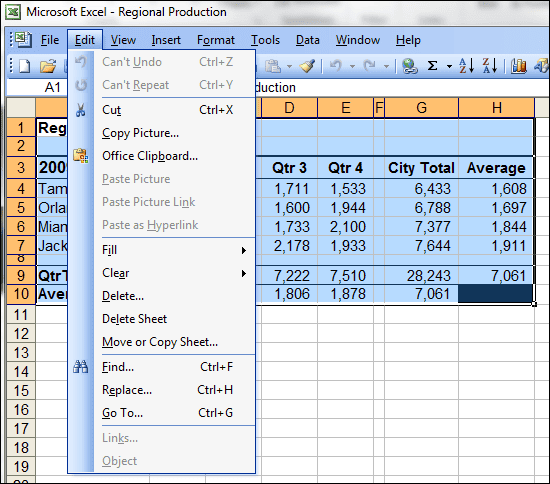
Task: Select narrow column F header
Action: tap(379, 108)
